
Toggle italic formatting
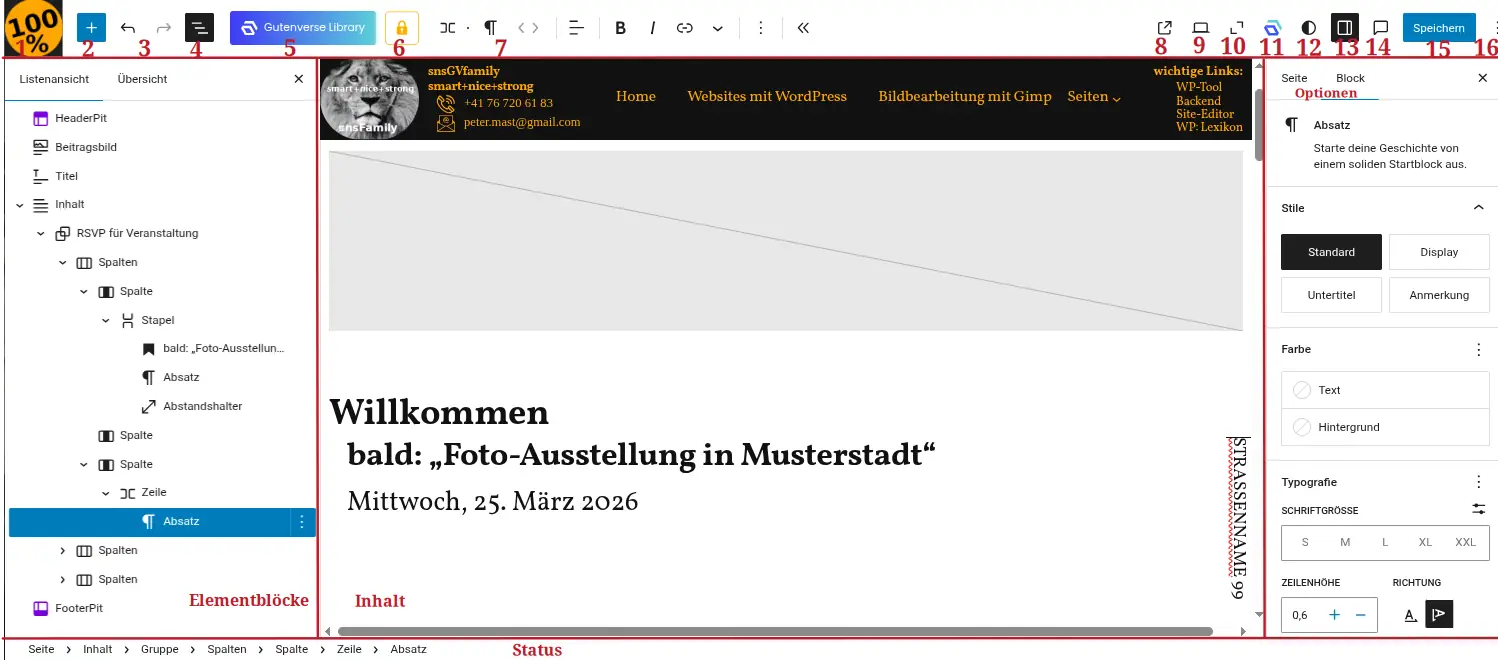tap(652, 28)
